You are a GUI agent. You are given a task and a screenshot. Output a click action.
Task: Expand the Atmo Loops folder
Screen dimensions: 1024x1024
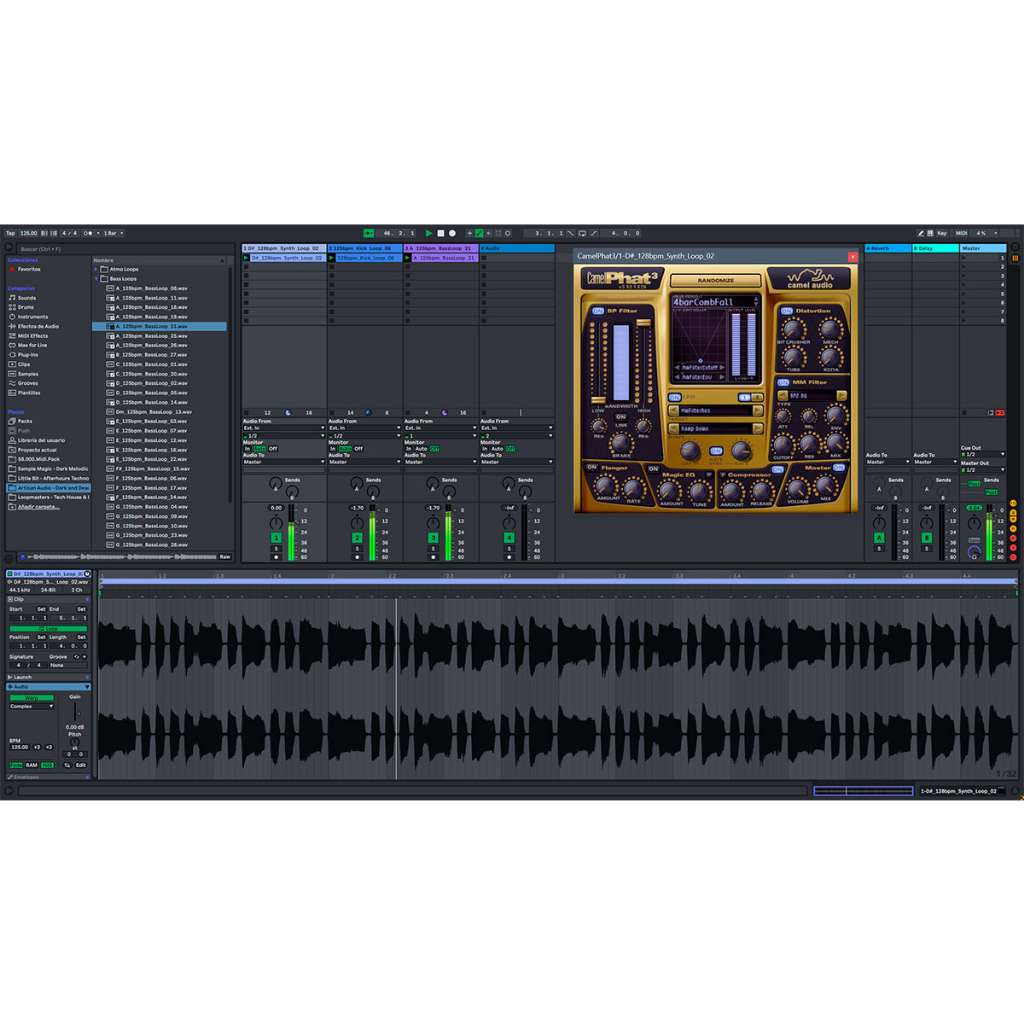coord(96,269)
